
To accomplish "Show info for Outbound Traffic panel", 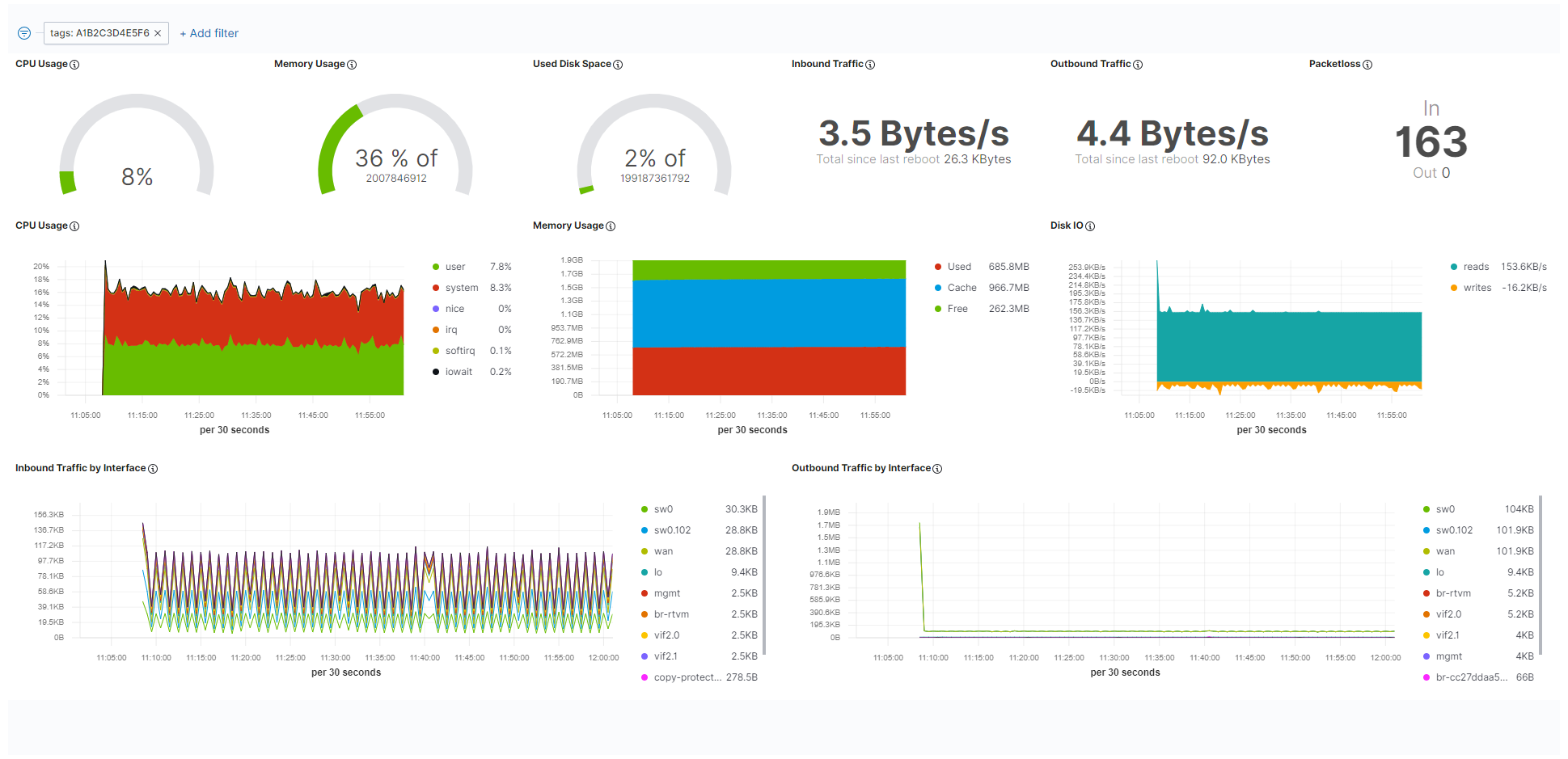I will 1138,65.
